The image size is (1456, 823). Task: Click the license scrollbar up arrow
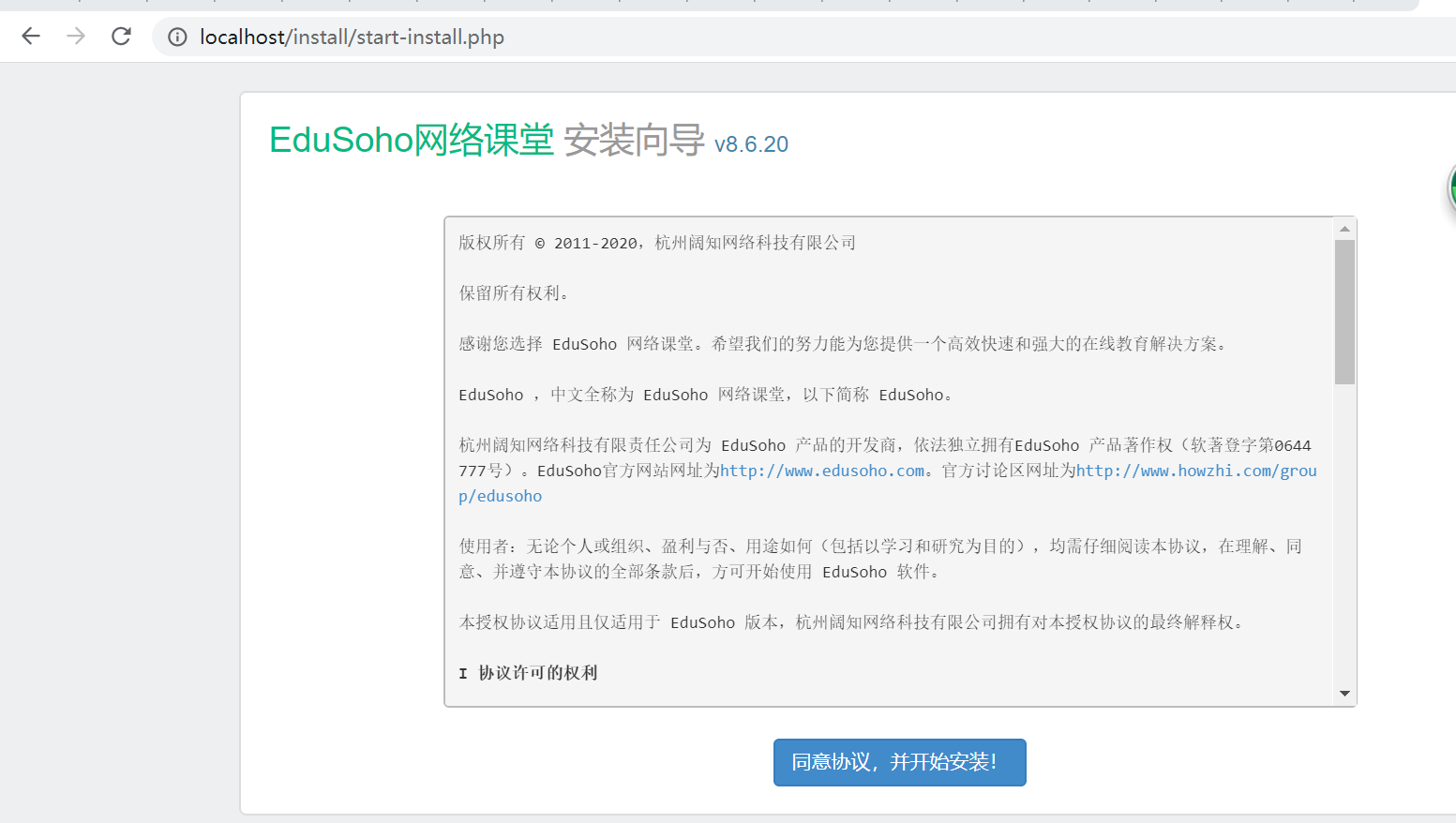point(1344,229)
